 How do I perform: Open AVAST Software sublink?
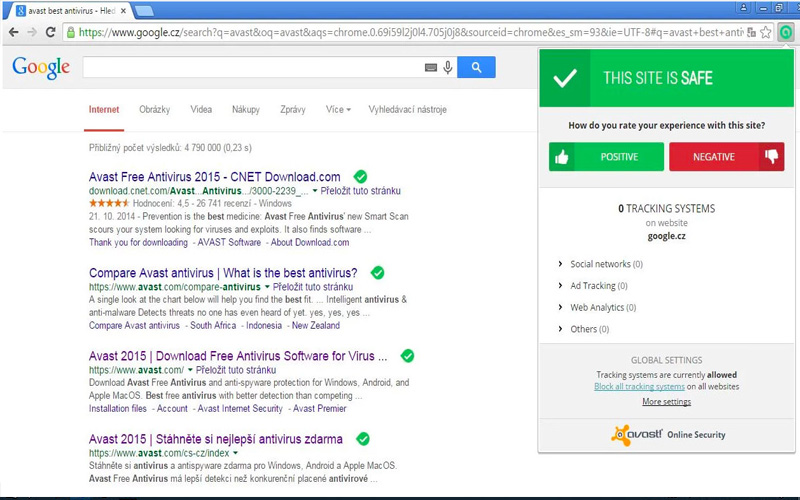pos(229,242)
